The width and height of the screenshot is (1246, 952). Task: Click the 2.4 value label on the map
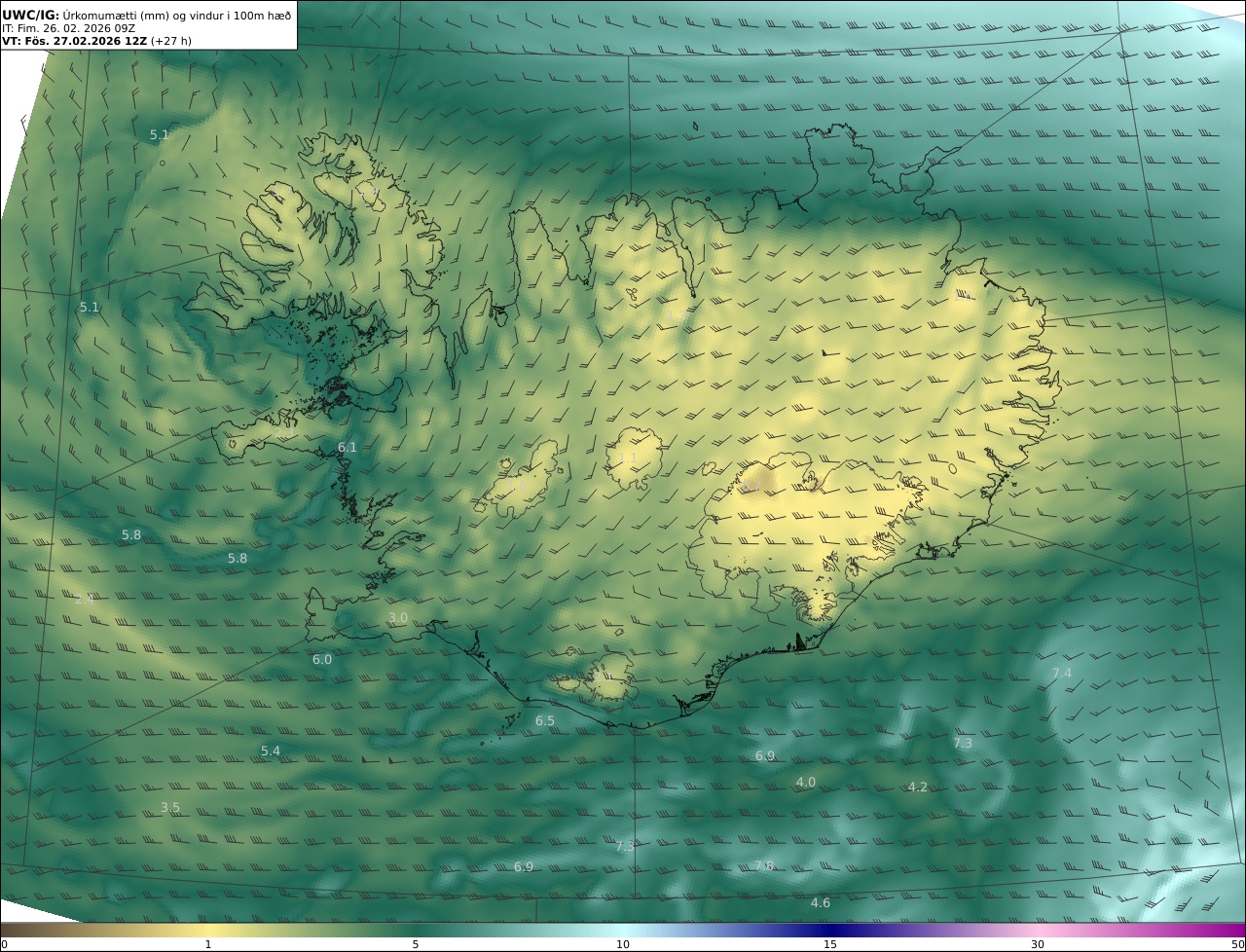click(x=85, y=599)
